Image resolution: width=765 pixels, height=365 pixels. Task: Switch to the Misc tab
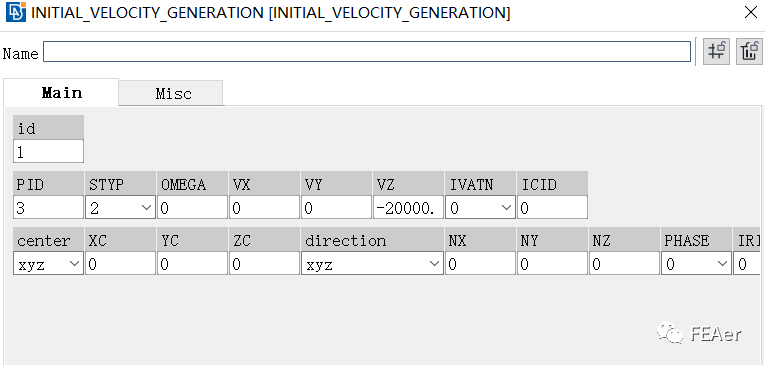(x=173, y=93)
